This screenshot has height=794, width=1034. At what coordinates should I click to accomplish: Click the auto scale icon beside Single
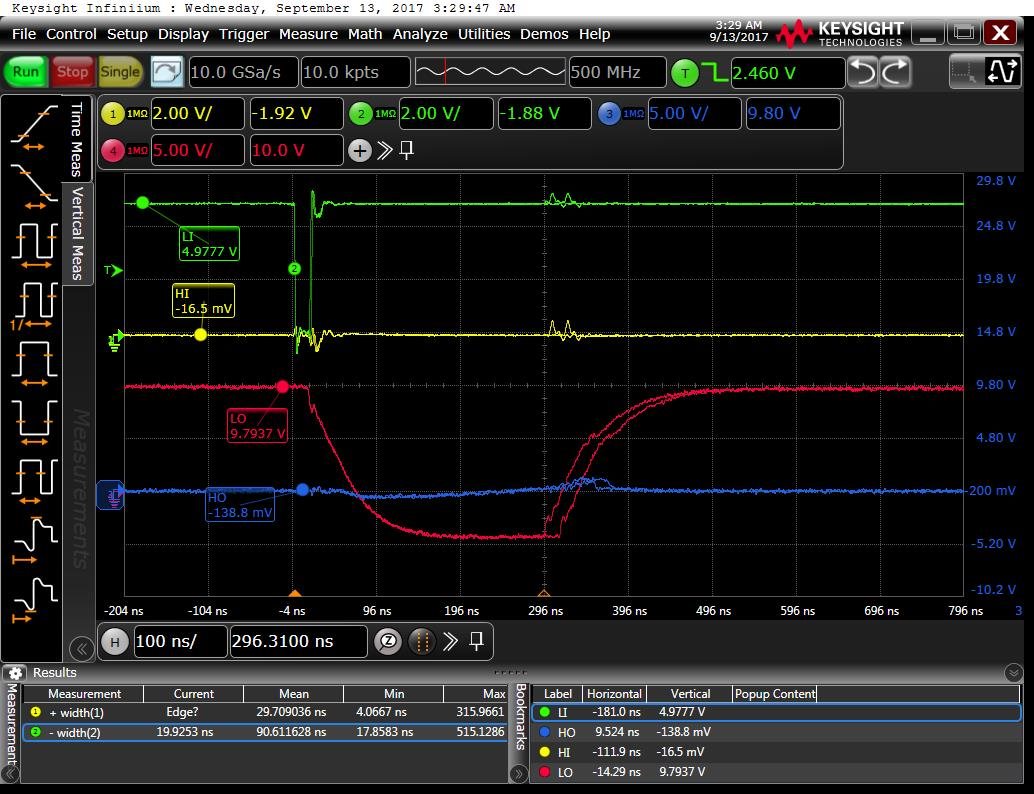point(167,72)
